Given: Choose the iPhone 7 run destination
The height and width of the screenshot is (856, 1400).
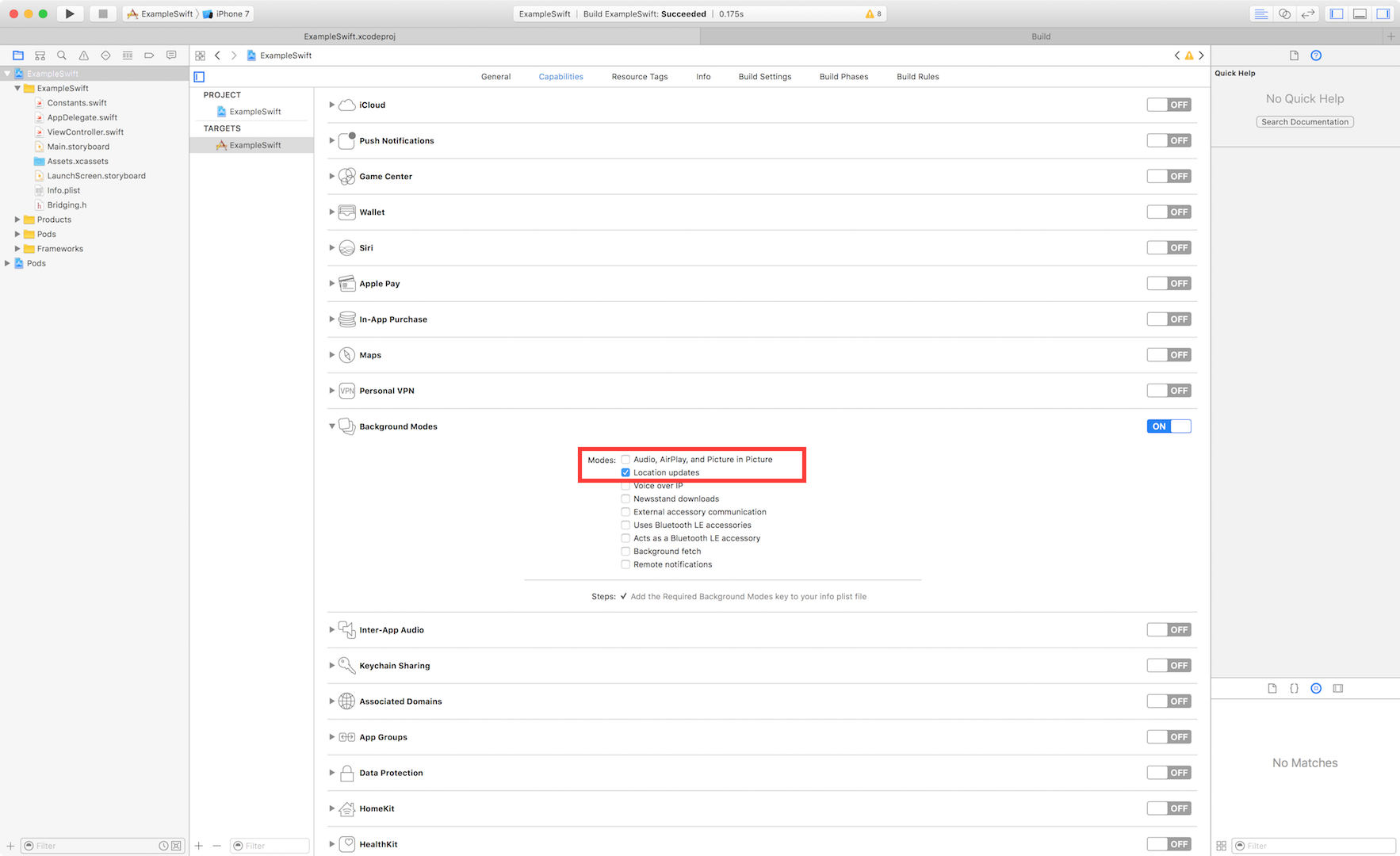Looking at the screenshot, I should [226, 13].
